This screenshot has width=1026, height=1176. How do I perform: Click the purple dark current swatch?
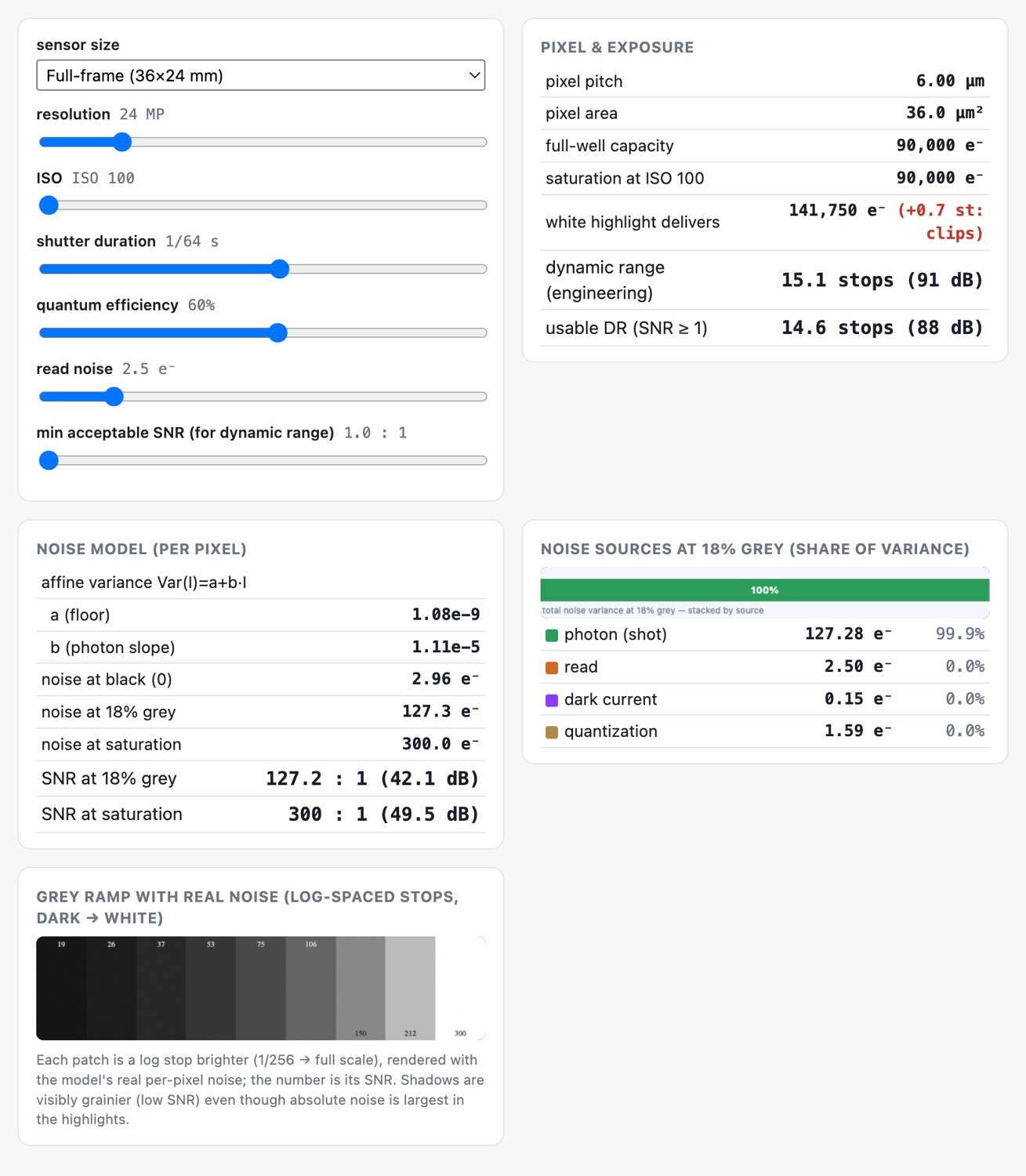(x=552, y=700)
